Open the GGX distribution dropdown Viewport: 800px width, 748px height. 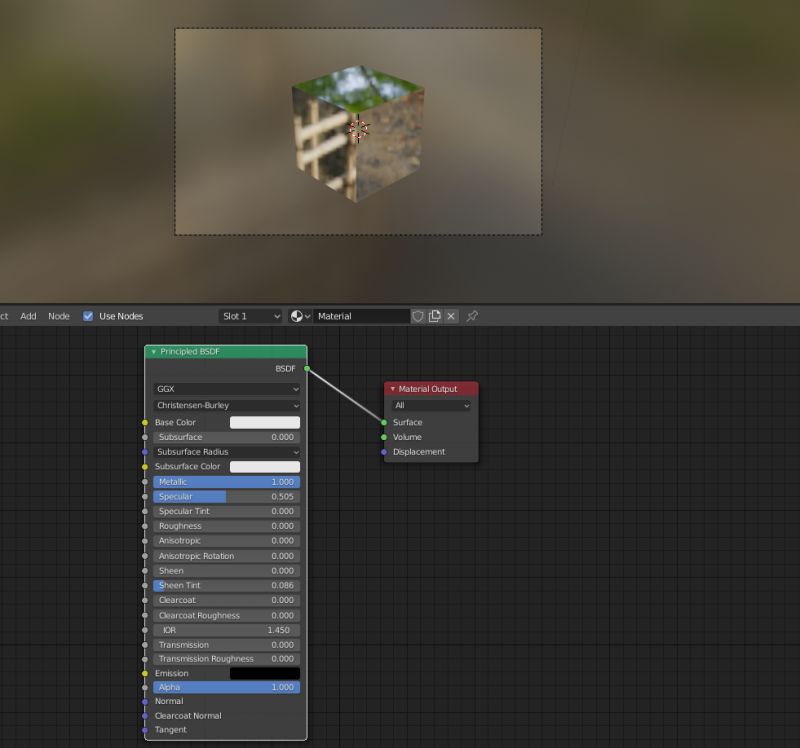225,389
